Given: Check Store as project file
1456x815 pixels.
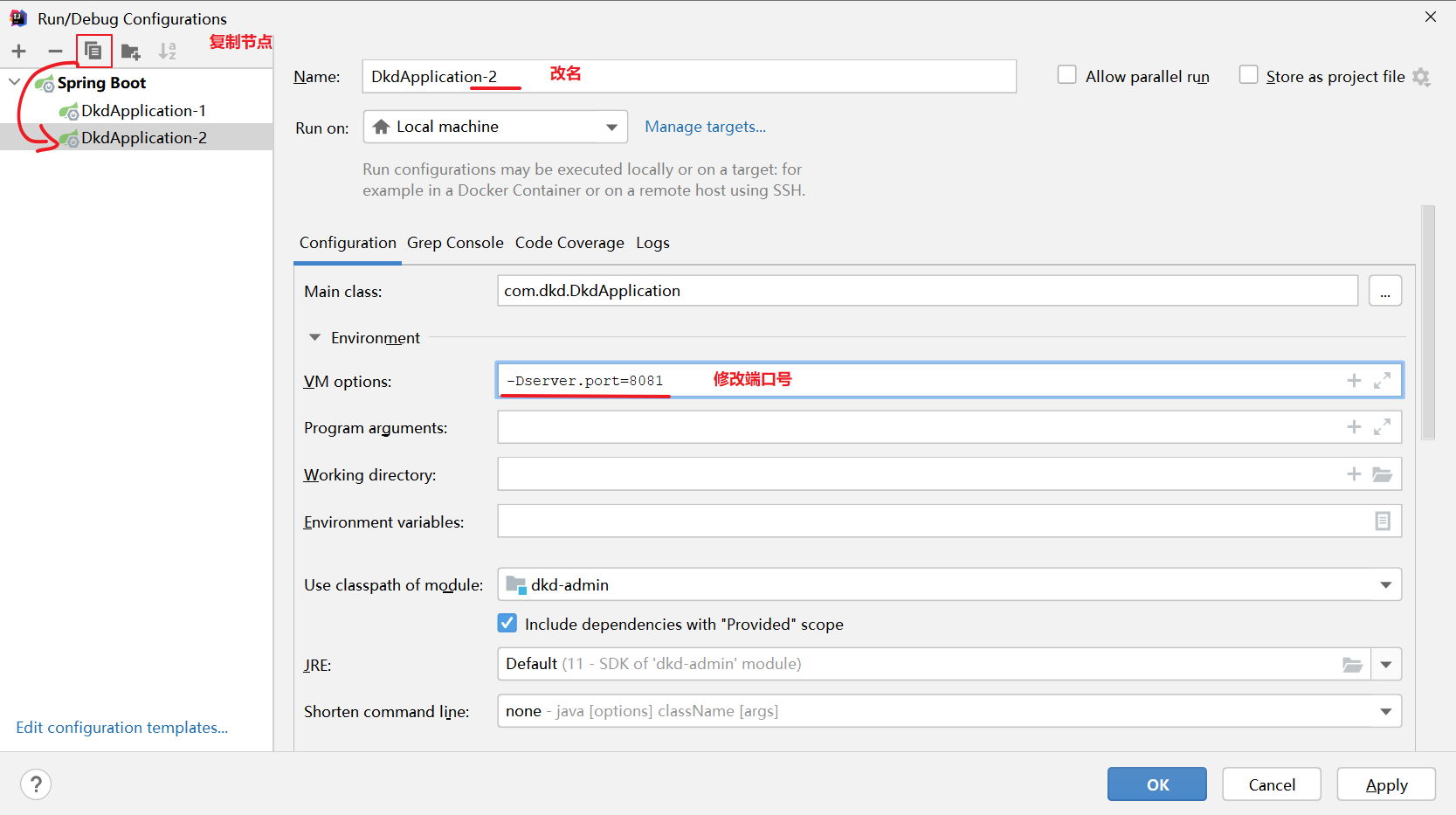Looking at the screenshot, I should [1248, 75].
